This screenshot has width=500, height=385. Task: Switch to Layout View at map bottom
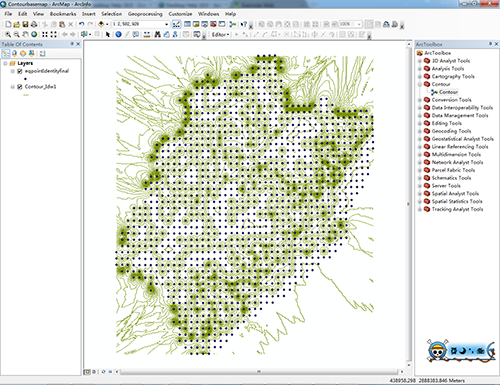pyautogui.click(x=94, y=372)
